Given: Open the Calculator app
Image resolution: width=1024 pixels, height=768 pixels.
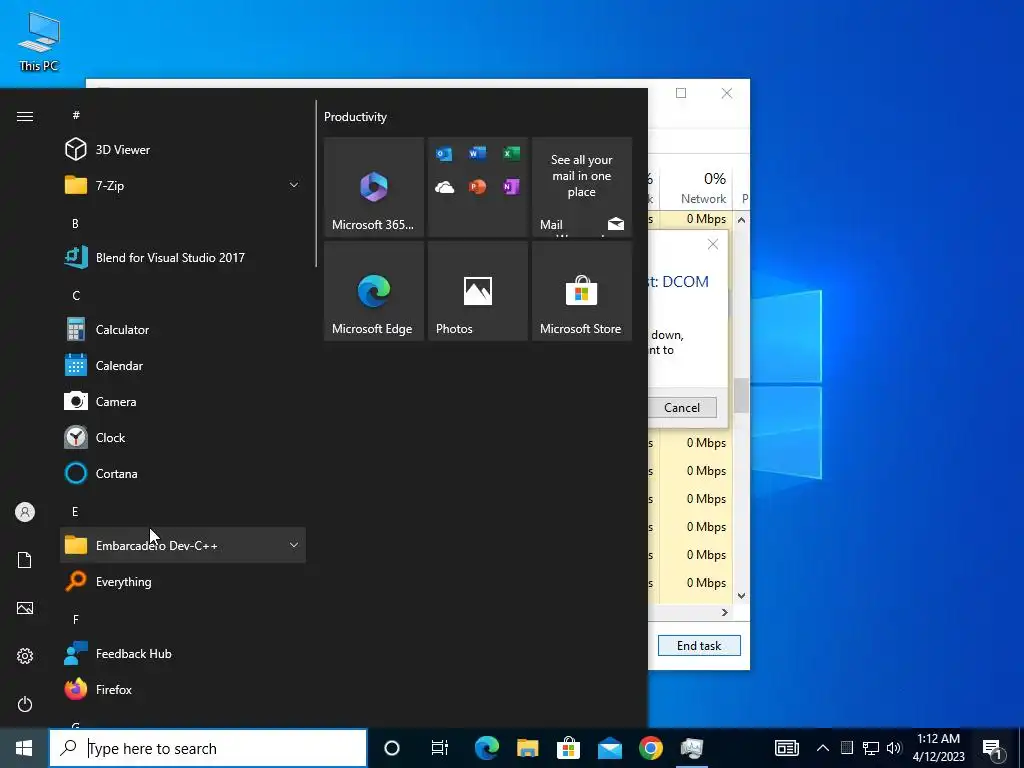Looking at the screenshot, I should pyautogui.click(x=183, y=330).
